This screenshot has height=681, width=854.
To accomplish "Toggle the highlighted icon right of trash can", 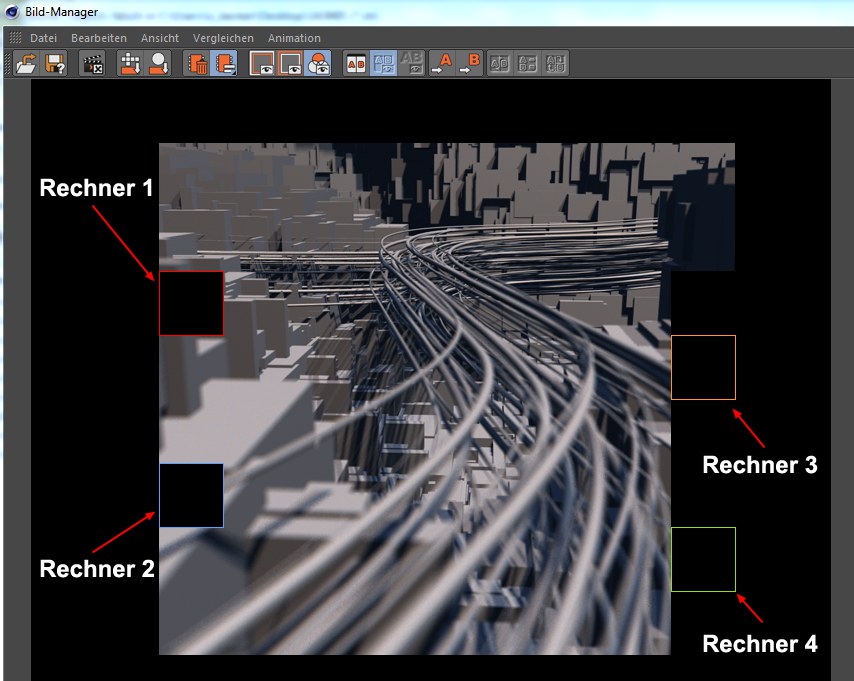I will [223, 64].
